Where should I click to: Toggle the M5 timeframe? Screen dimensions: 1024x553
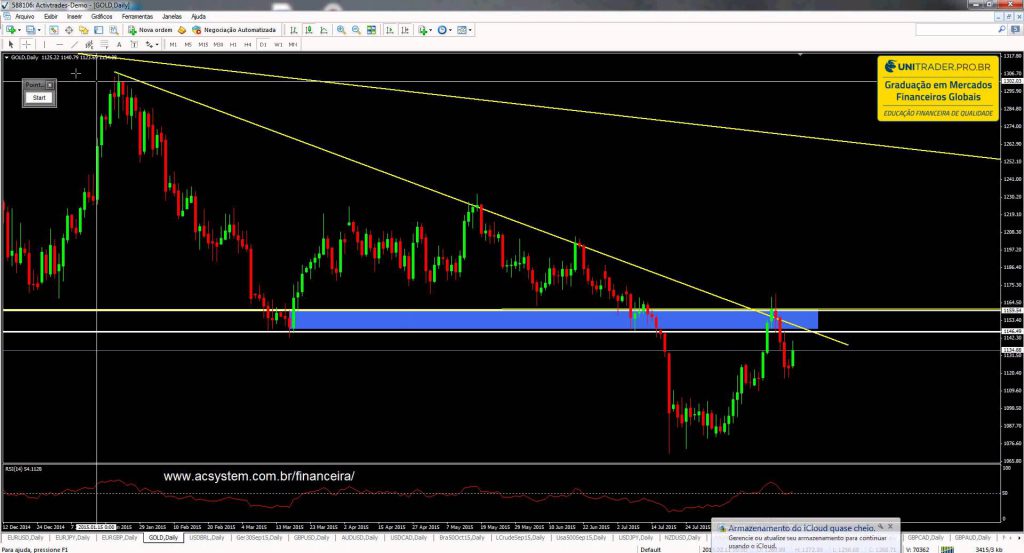[188, 44]
